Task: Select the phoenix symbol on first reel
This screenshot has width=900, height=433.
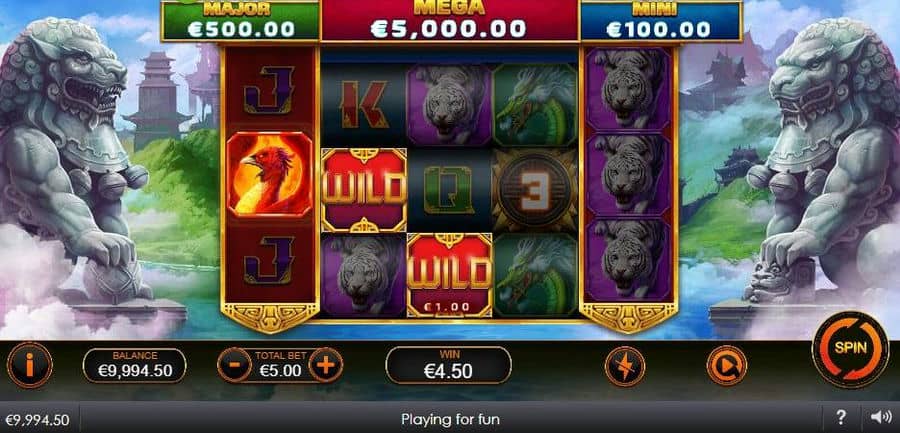Action: click(x=269, y=175)
